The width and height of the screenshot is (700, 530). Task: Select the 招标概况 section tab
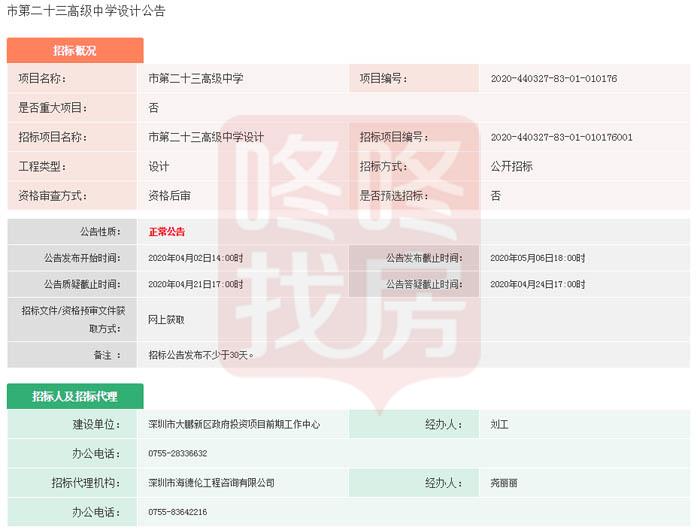tap(75, 50)
